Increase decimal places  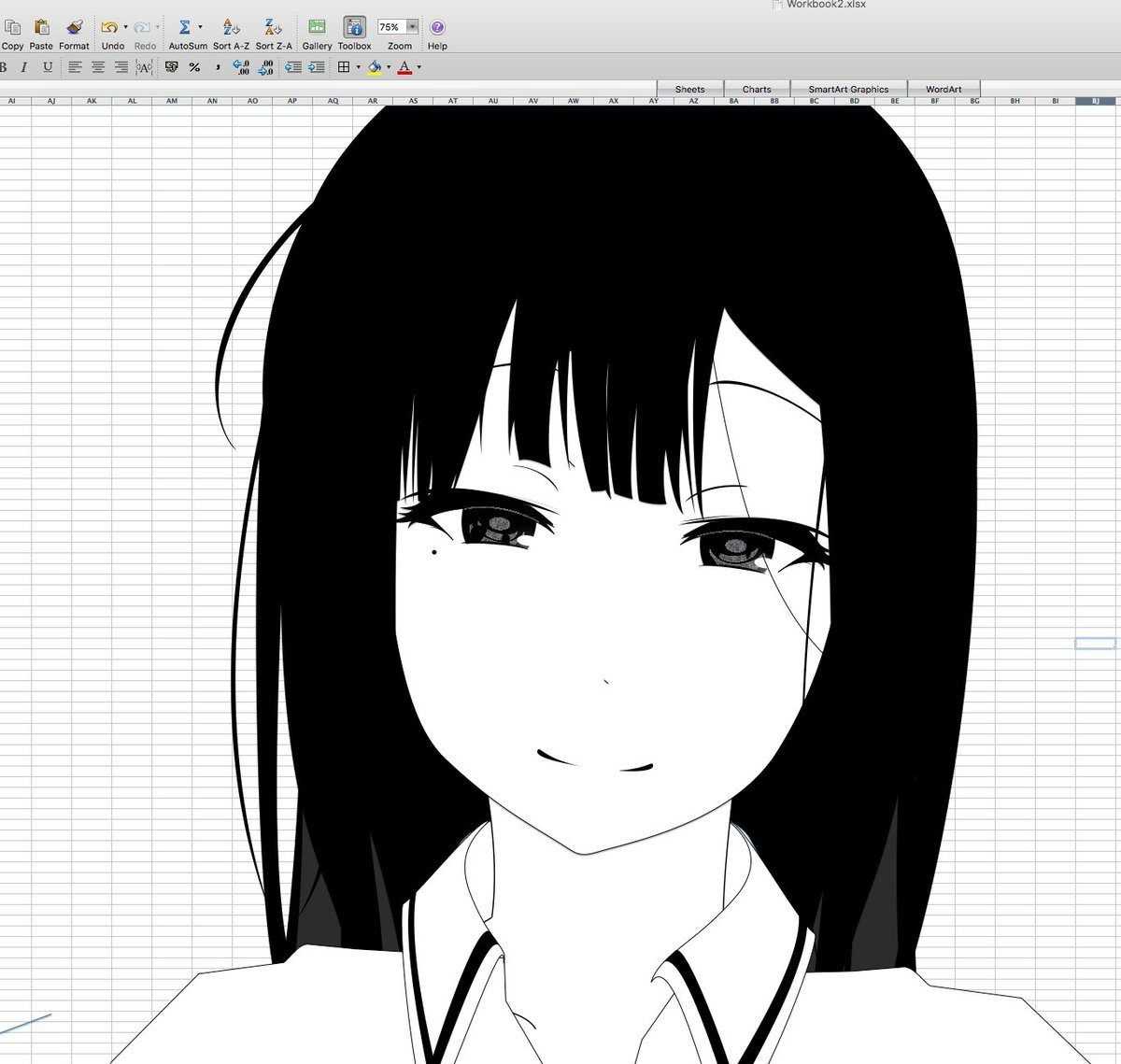[241, 67]
